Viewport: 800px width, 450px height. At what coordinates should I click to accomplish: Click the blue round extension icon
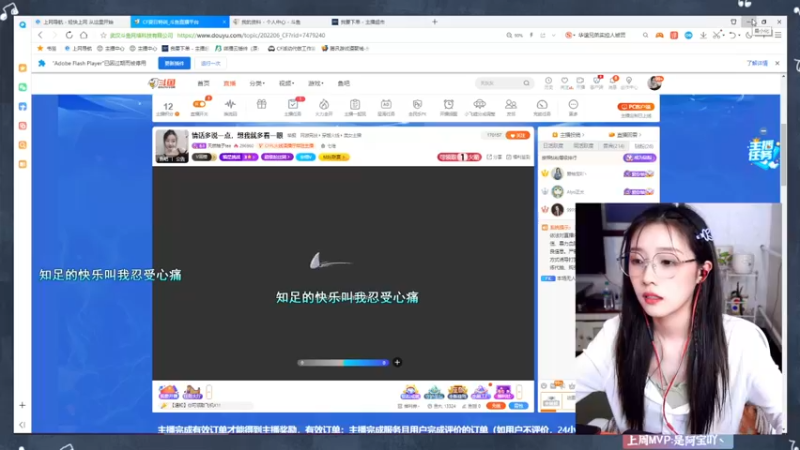[688, 35]
